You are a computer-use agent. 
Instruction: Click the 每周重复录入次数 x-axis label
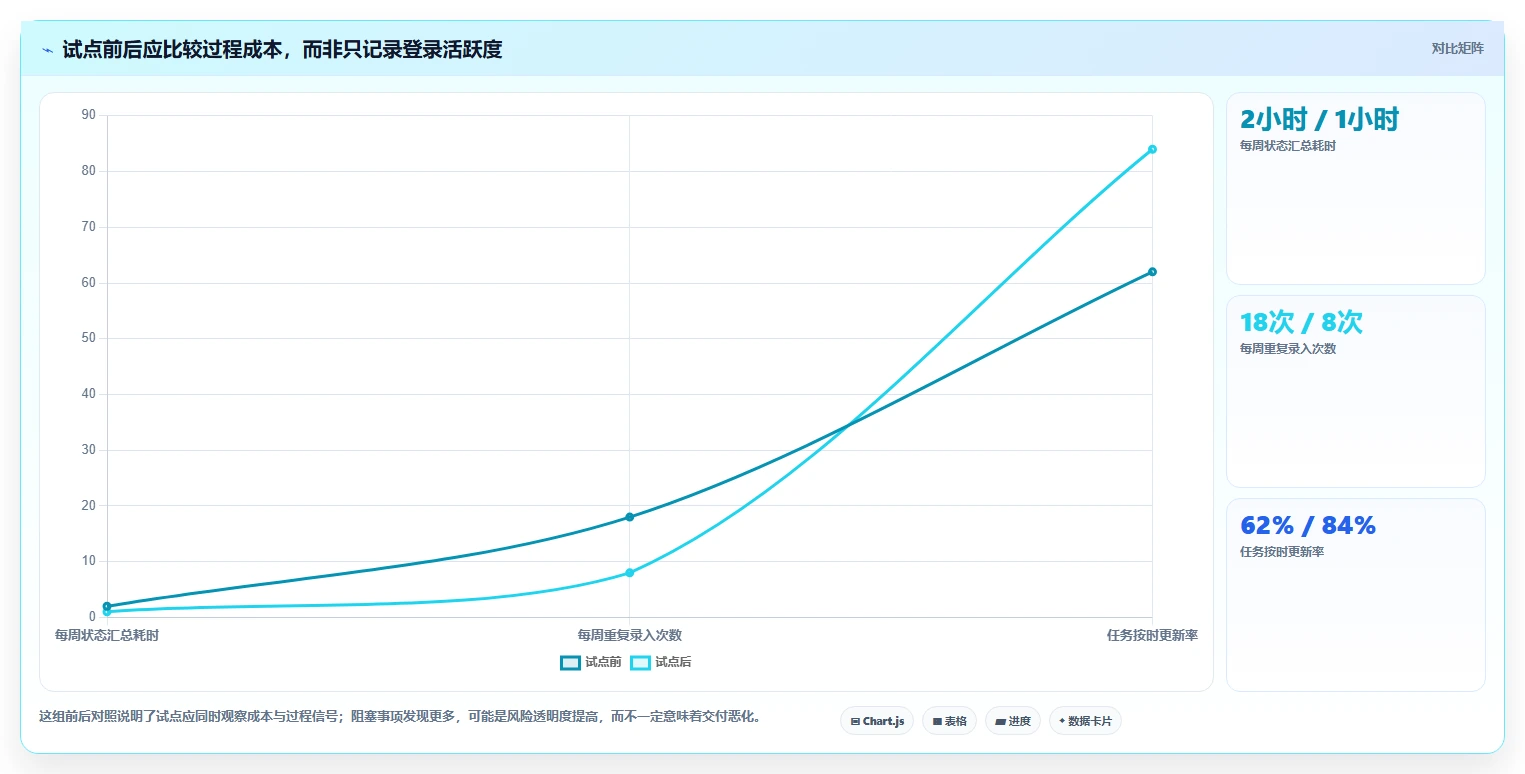(629, 635)
